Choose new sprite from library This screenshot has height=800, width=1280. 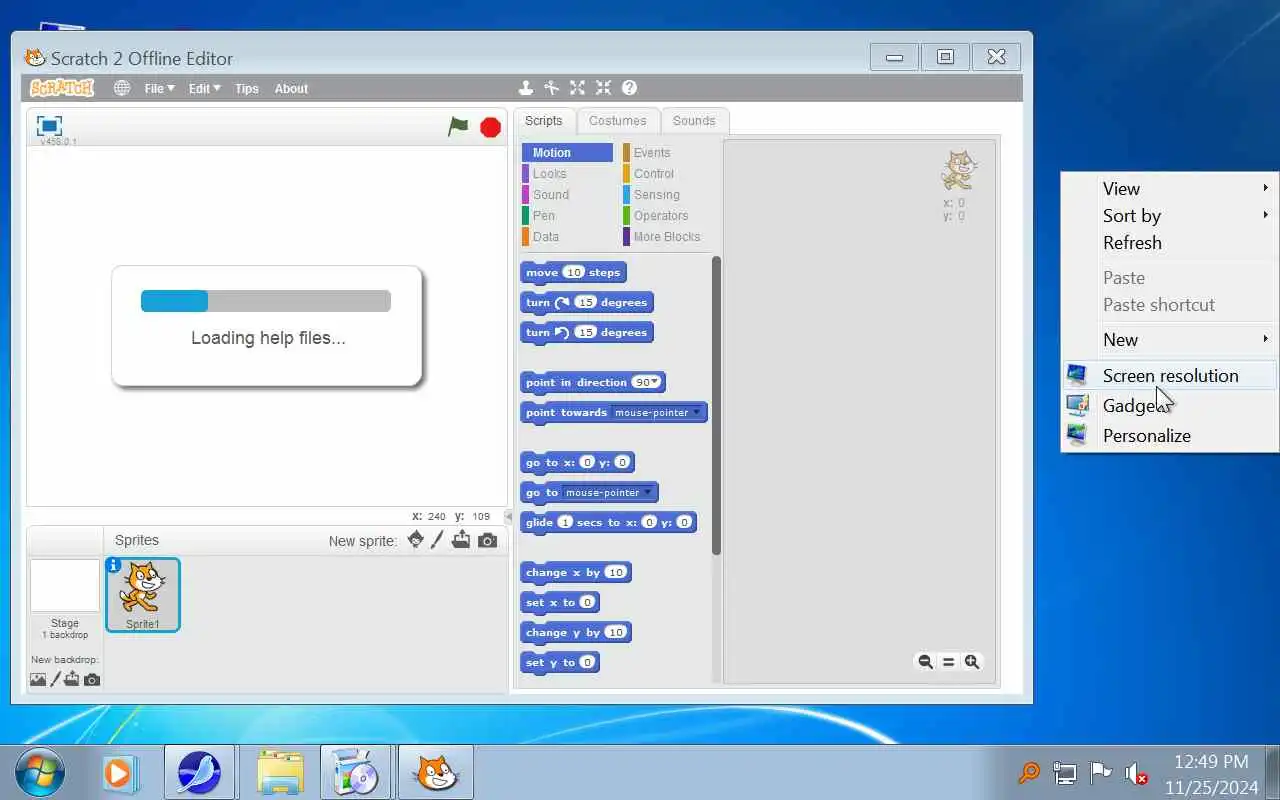click(416, 540)
